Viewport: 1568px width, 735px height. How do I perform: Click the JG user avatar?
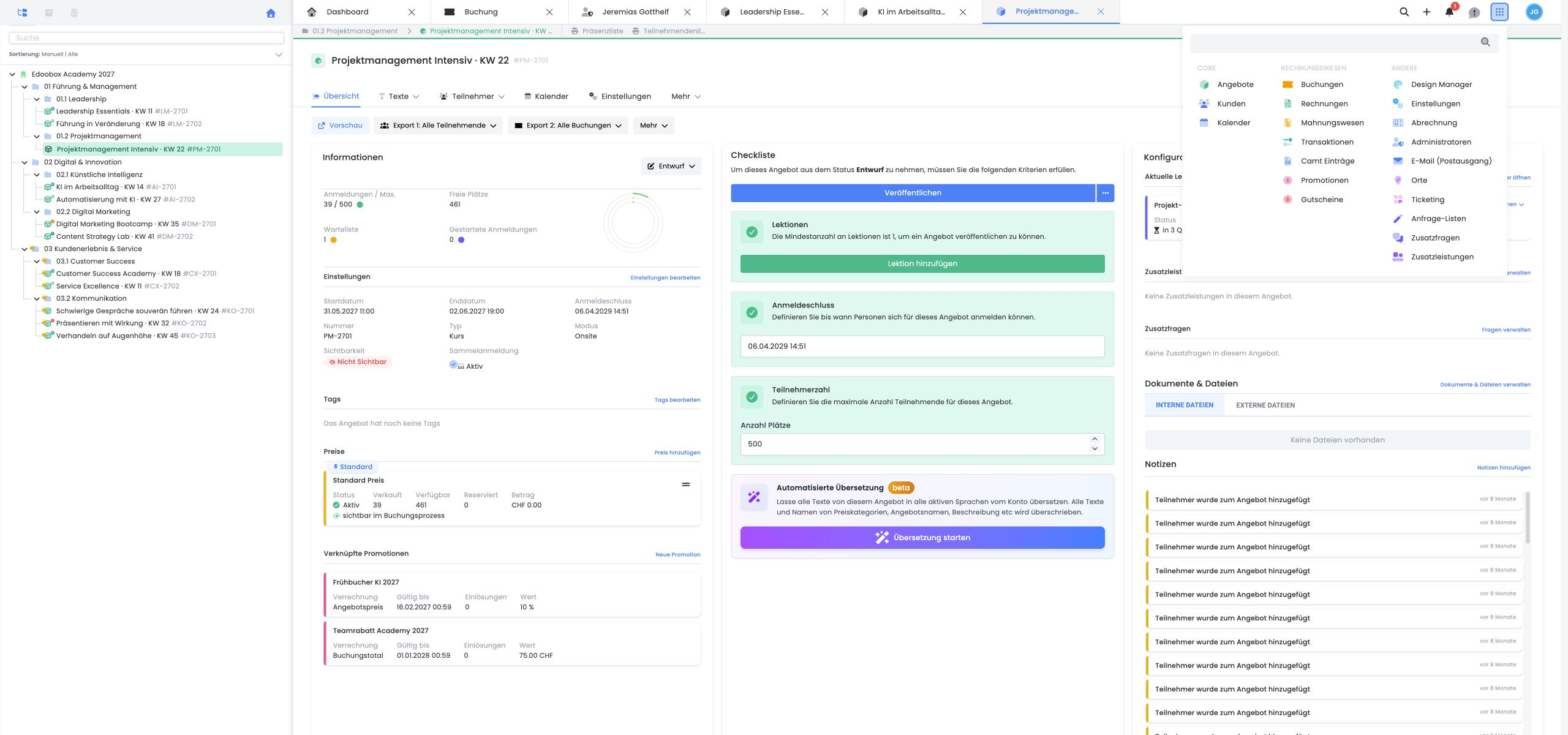1534,12
